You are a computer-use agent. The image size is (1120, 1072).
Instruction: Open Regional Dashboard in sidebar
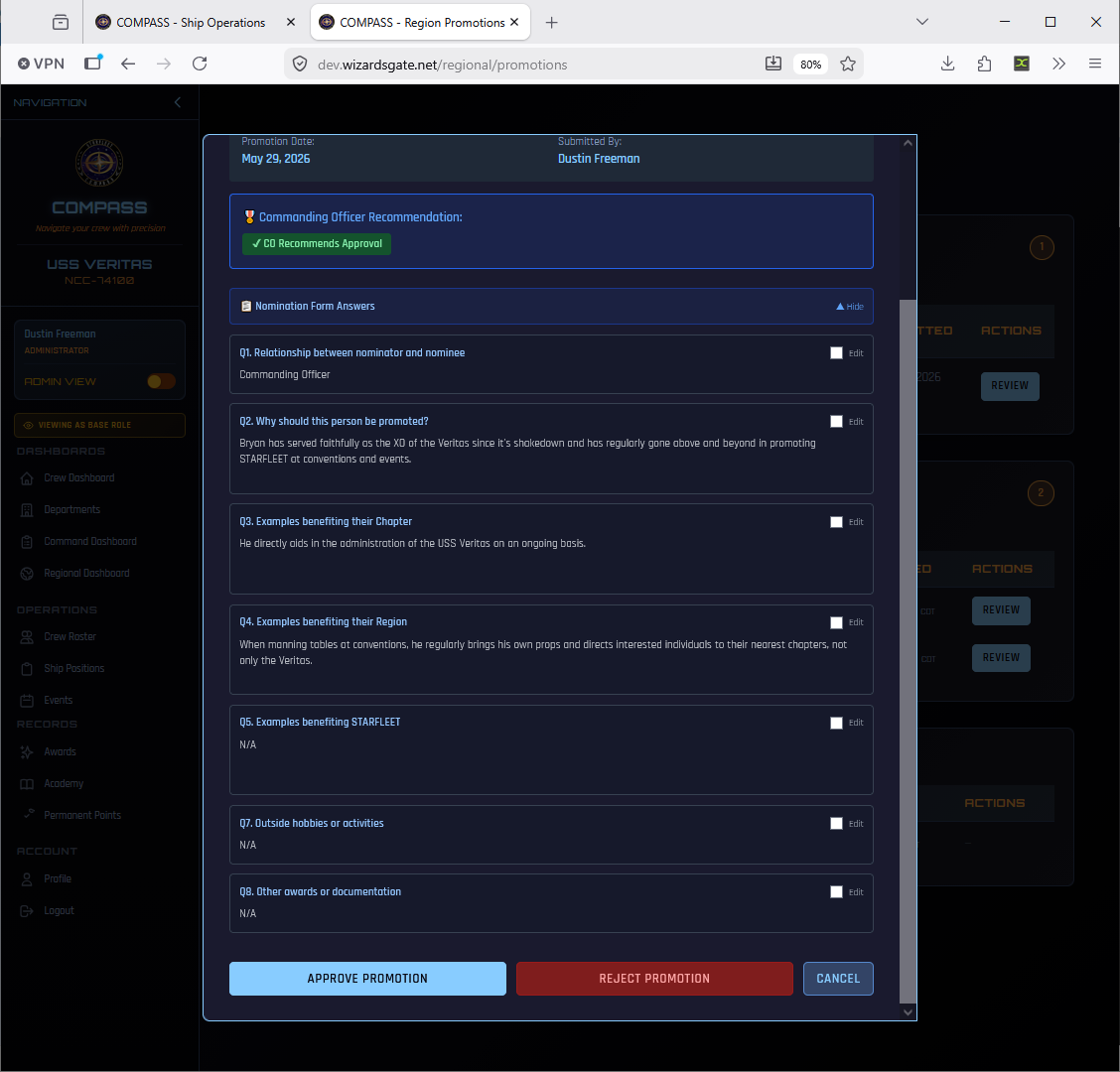(x=86, y=573)
